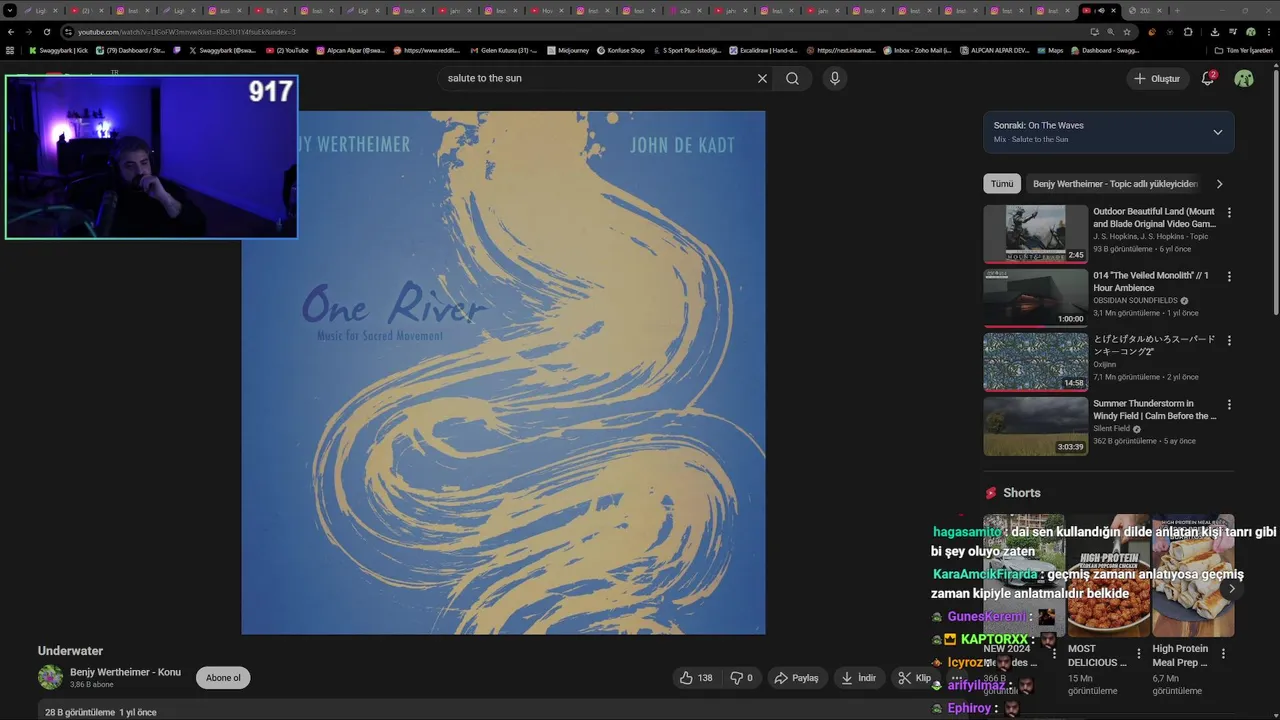Screen dimensions: 1280x720
Task: Subscribe with the Abone ol button
Action: [223, 678]
